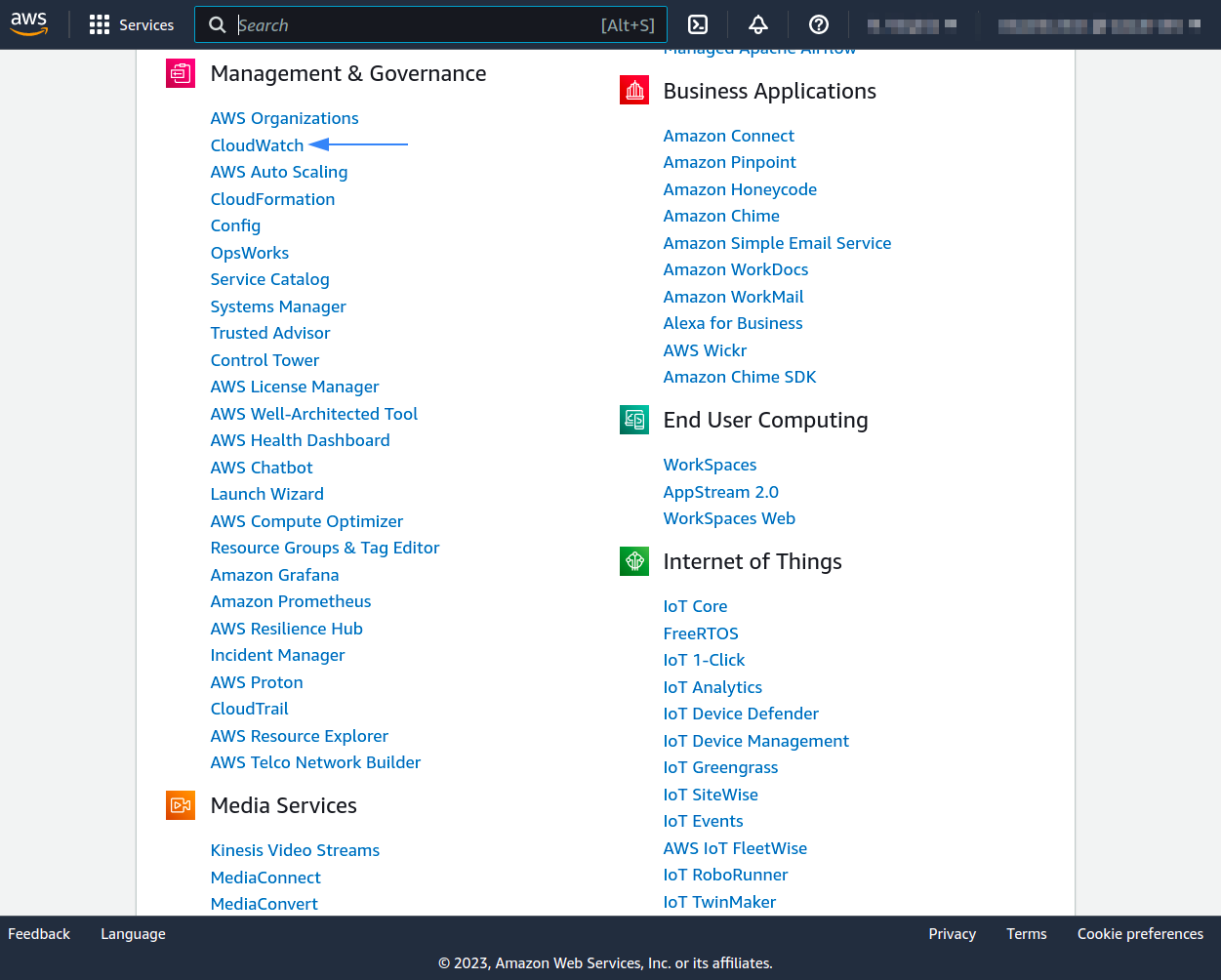Viewport: 1221px width, 980px height.
Task: Open IoT Core
Action: 695,606
